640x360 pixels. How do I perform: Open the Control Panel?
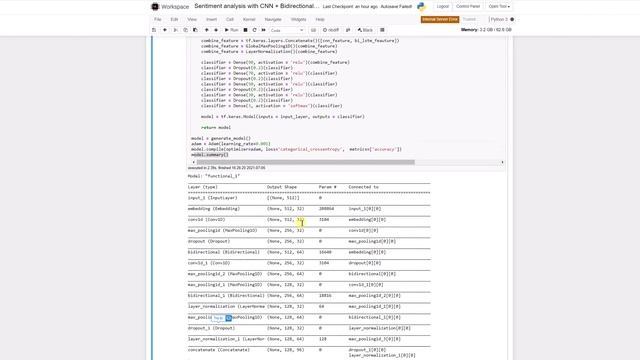[468, 7]
